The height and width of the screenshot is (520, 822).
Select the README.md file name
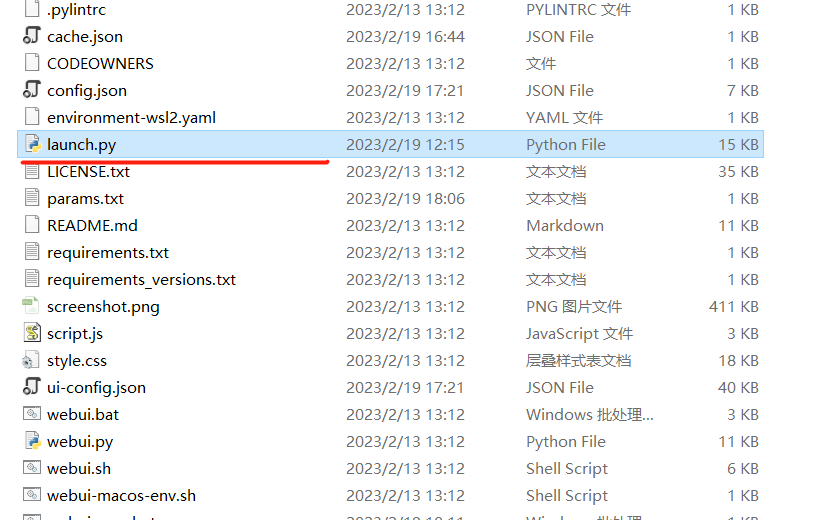(92, 225)
